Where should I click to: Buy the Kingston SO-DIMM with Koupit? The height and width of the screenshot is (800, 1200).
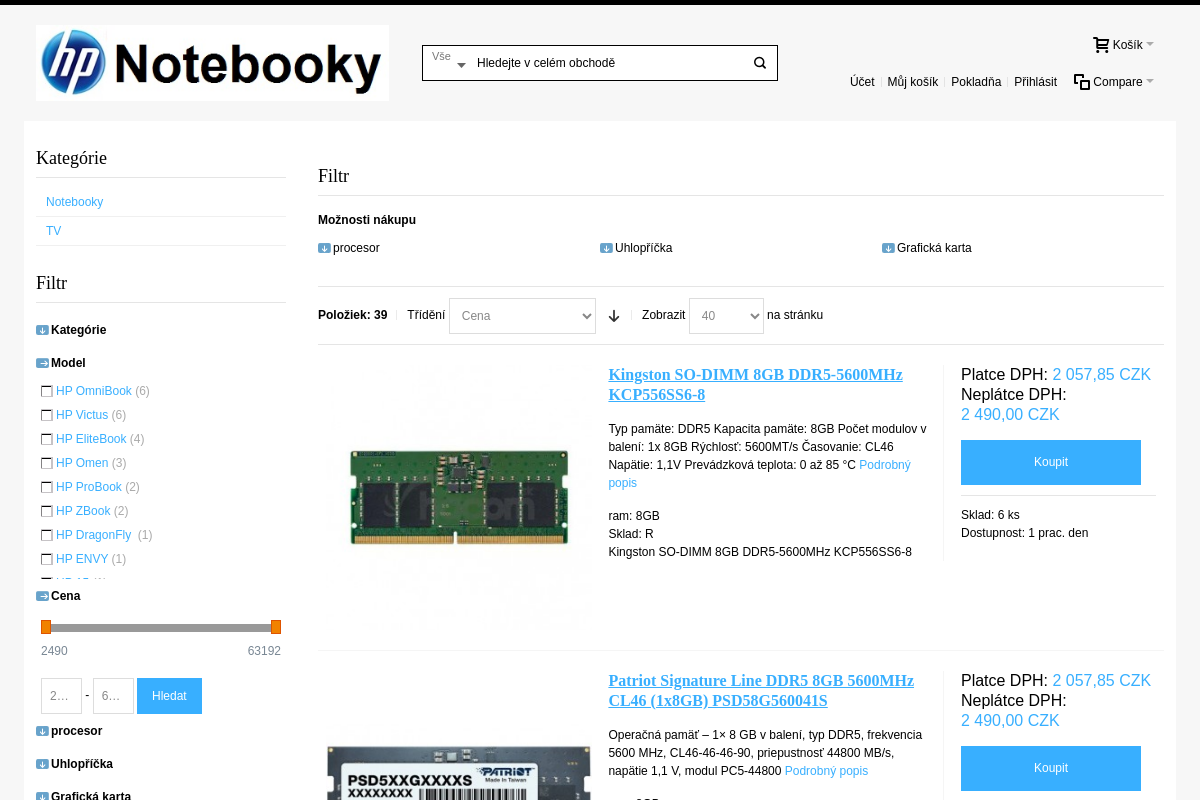tap(1051, 462)
